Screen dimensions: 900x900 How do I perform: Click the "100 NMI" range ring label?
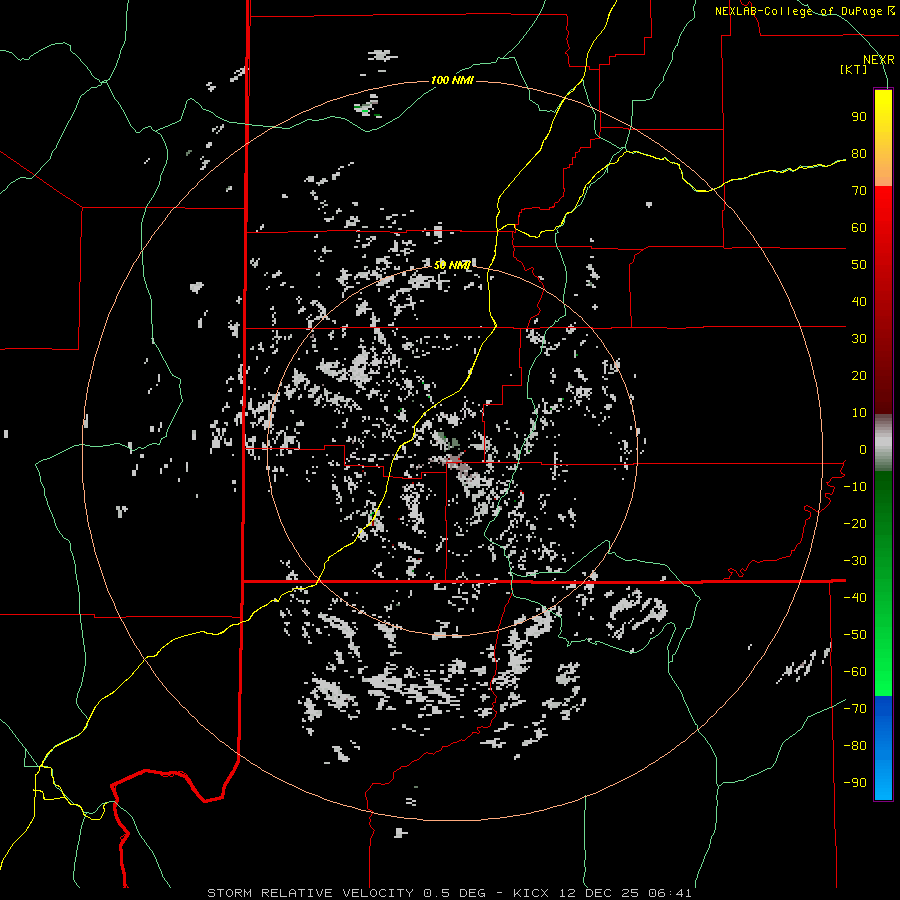click(452, 80)
